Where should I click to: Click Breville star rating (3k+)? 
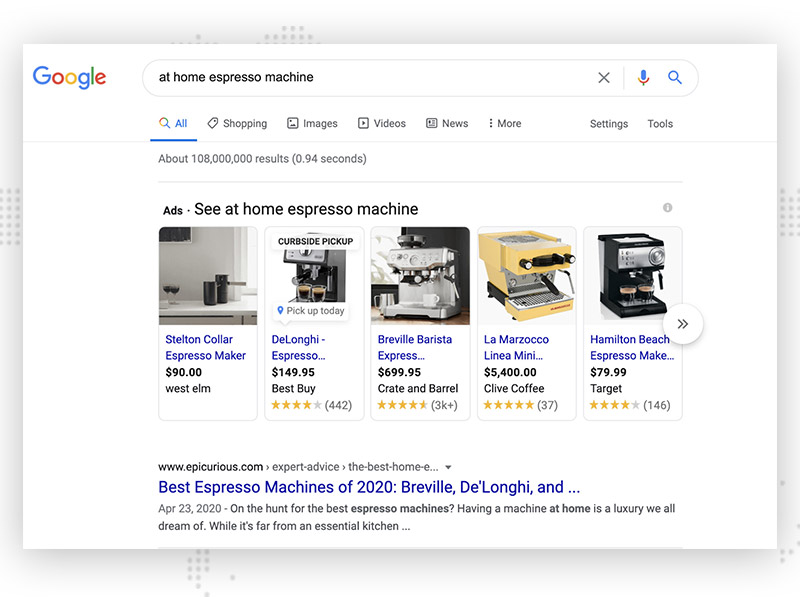(x=417, y=405)
